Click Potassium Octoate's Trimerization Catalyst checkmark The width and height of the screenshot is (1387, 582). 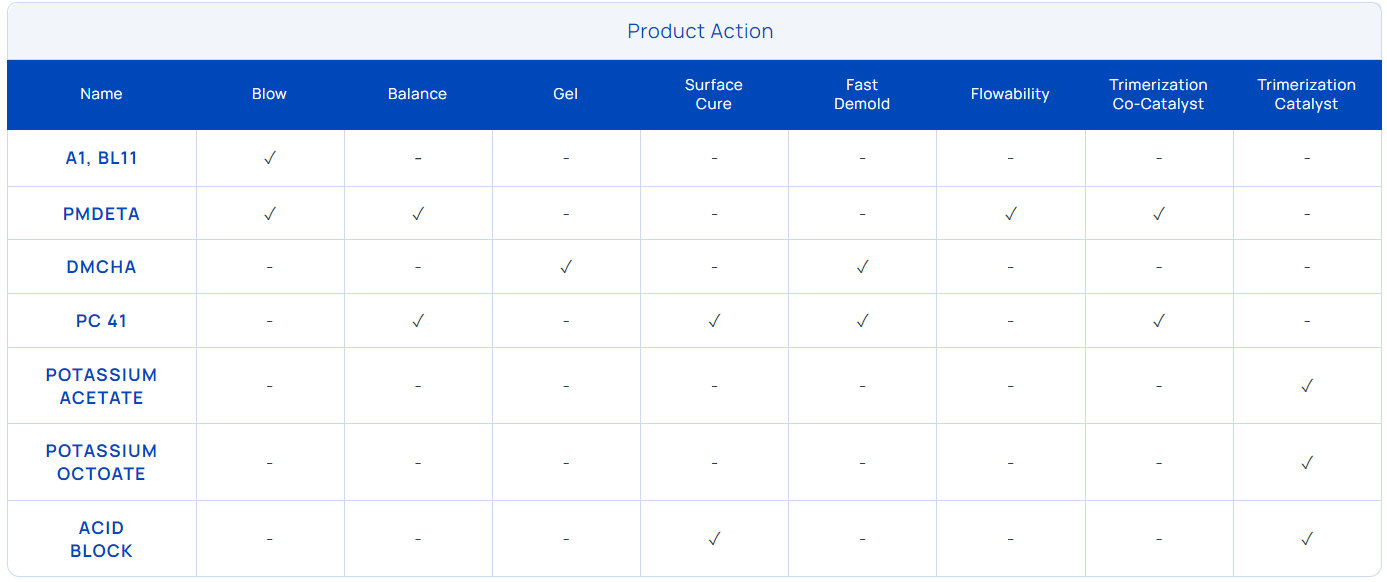(x=1306, y=463)
